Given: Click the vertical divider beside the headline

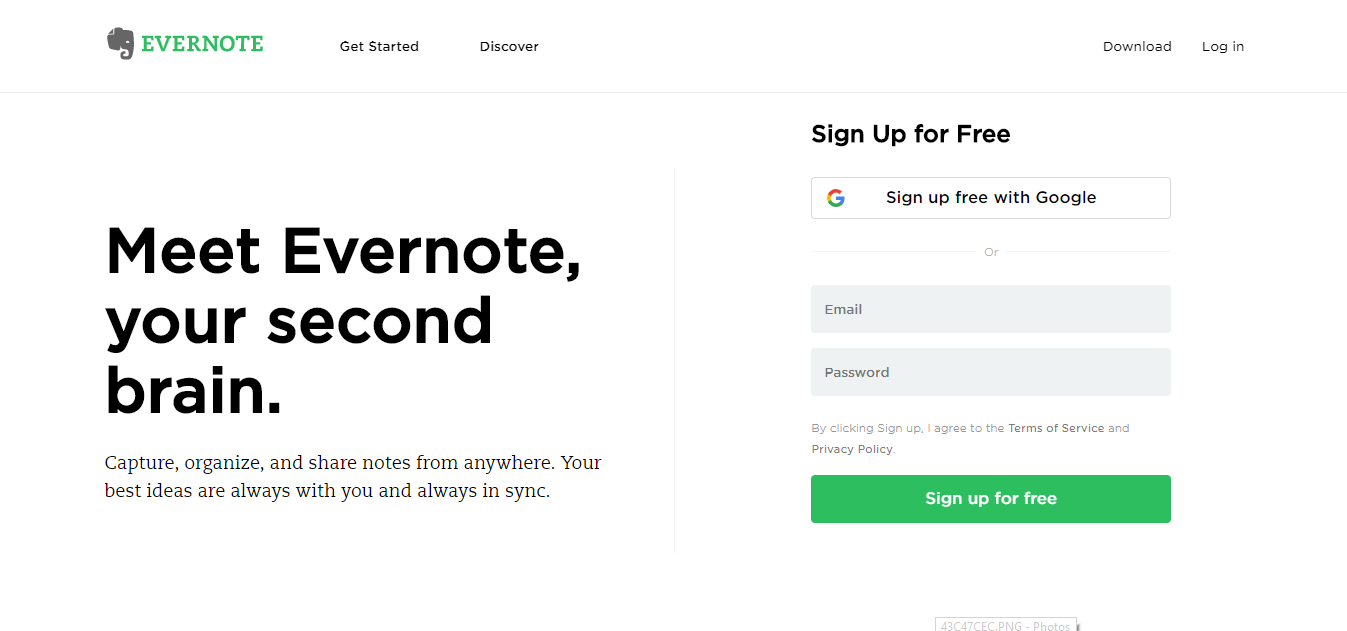Looking at the screenshot, I should click(675, 360).
